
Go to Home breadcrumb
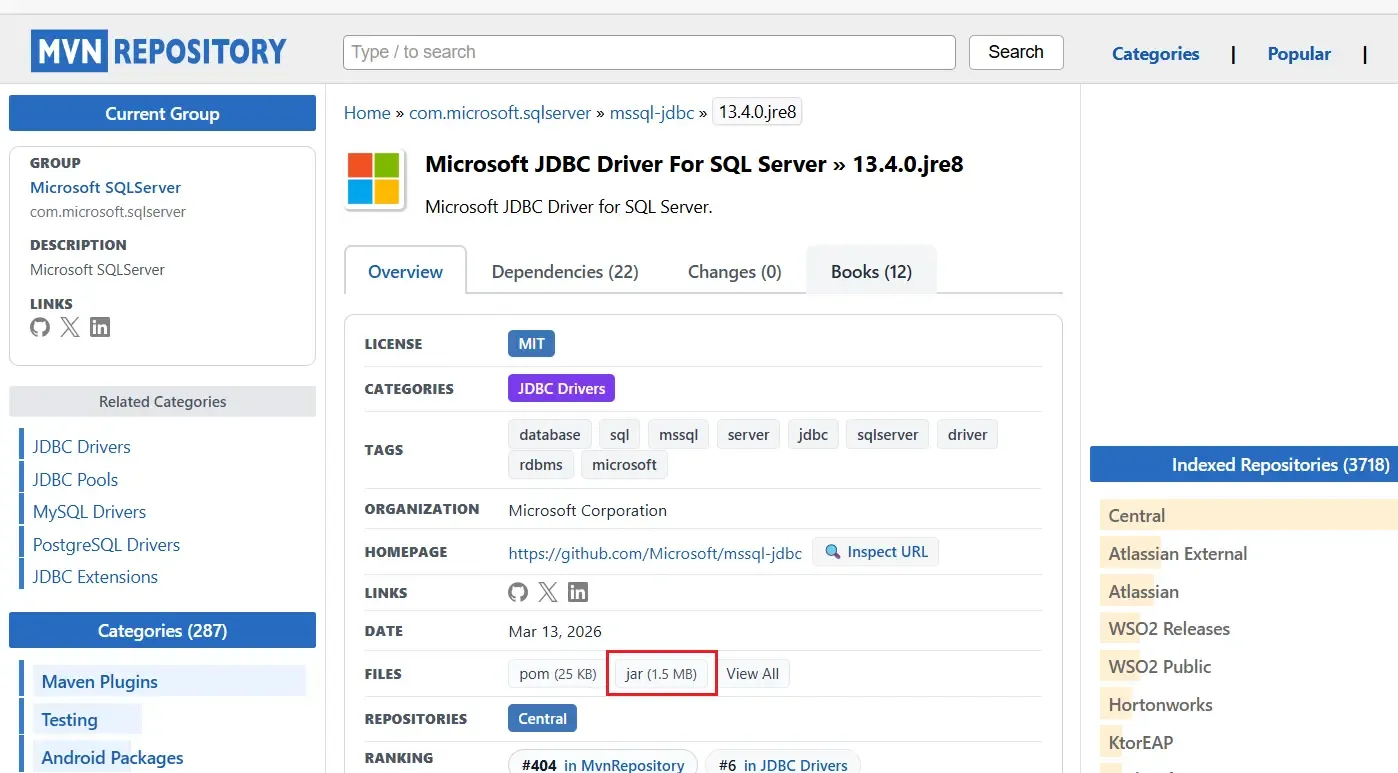point(367,113)
